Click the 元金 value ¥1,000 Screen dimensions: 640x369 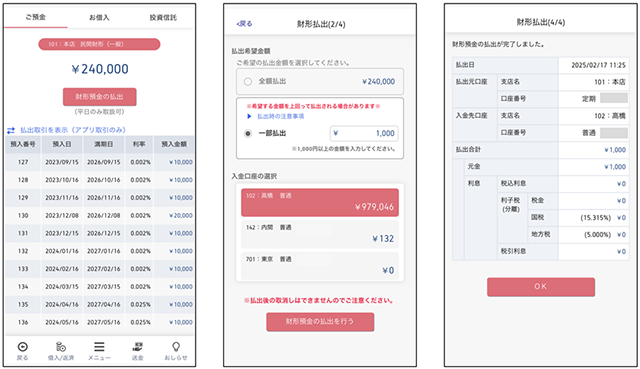(x=615, y=167)
